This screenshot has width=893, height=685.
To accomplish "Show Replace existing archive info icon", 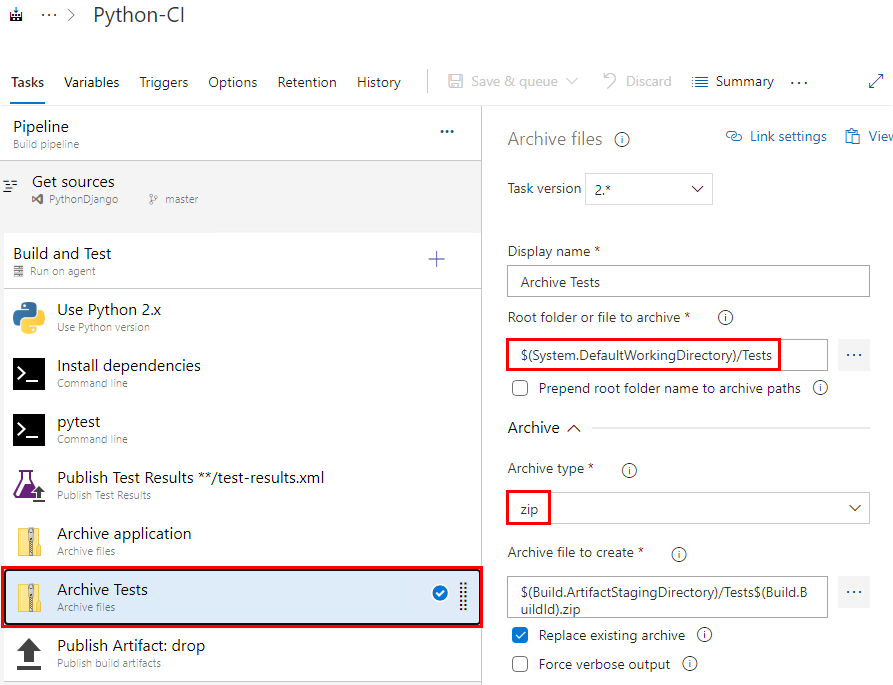I will (704, 635).
